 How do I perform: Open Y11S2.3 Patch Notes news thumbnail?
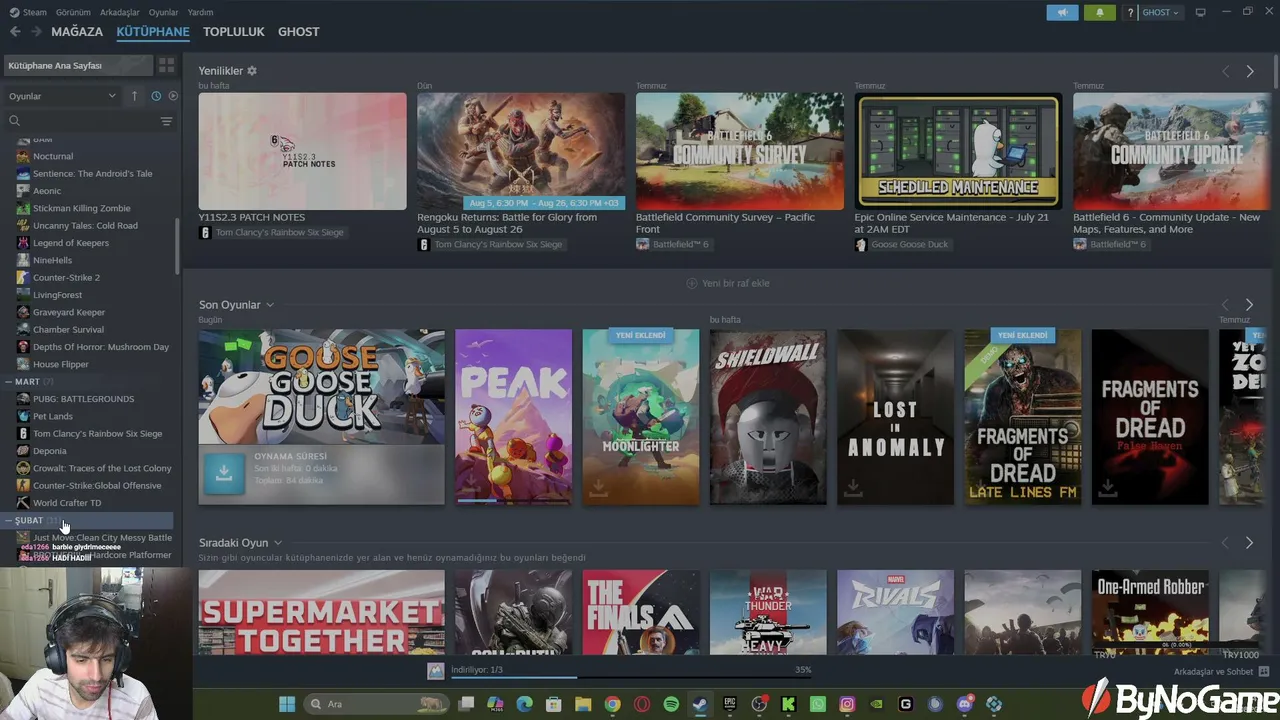[302, 151]
